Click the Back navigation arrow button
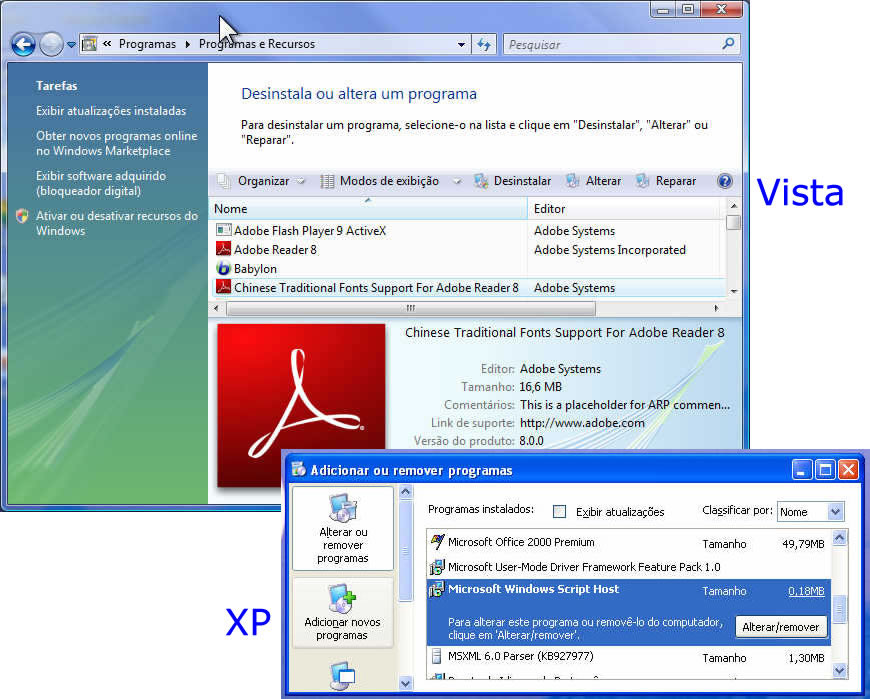The image size is (870, 699). click(x=22, y=44)
